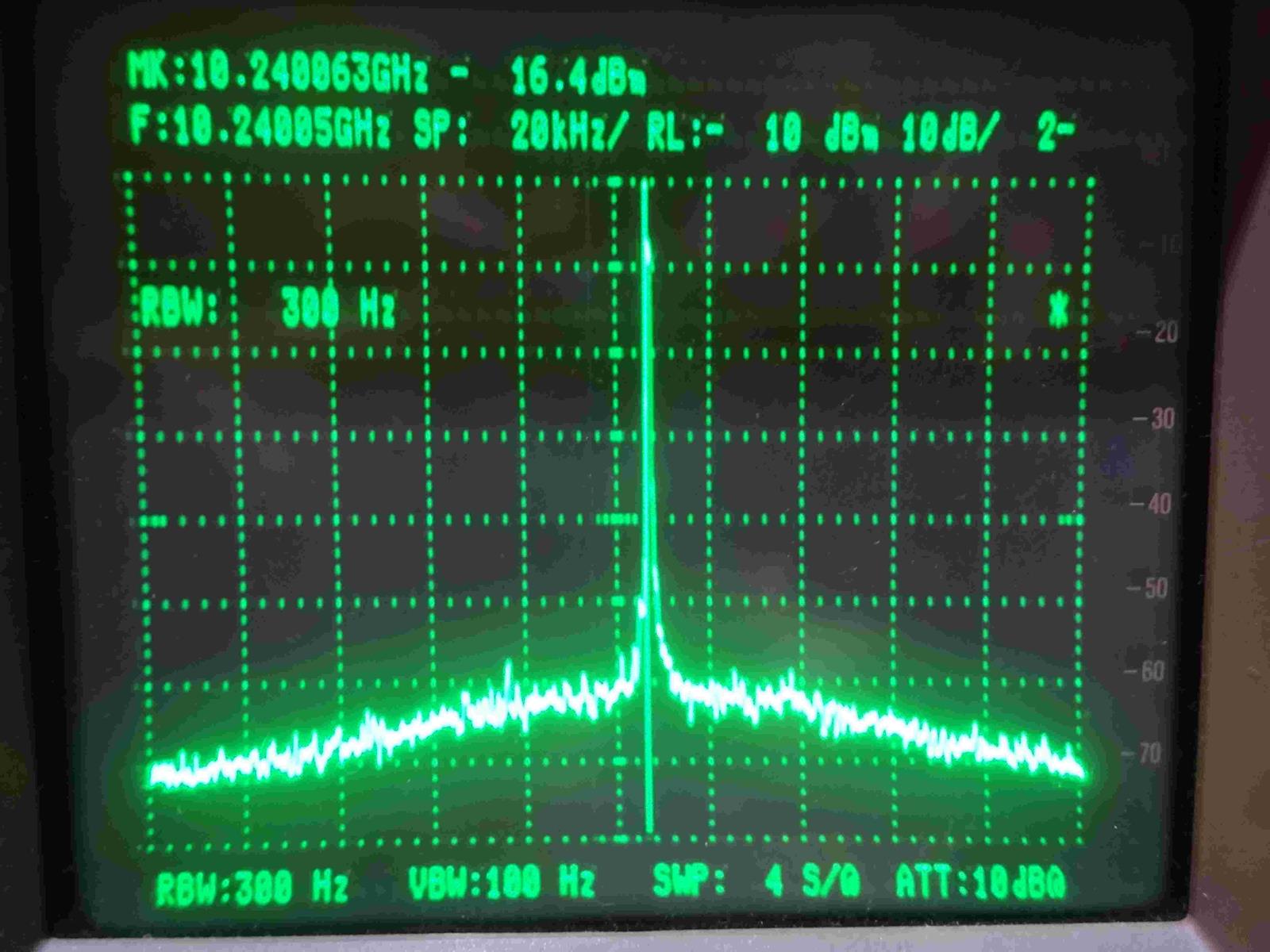Select the -50 scale label on the bezel
Image resolution: width=1270 pixels, height=952 pixels.
(1149, 588)
